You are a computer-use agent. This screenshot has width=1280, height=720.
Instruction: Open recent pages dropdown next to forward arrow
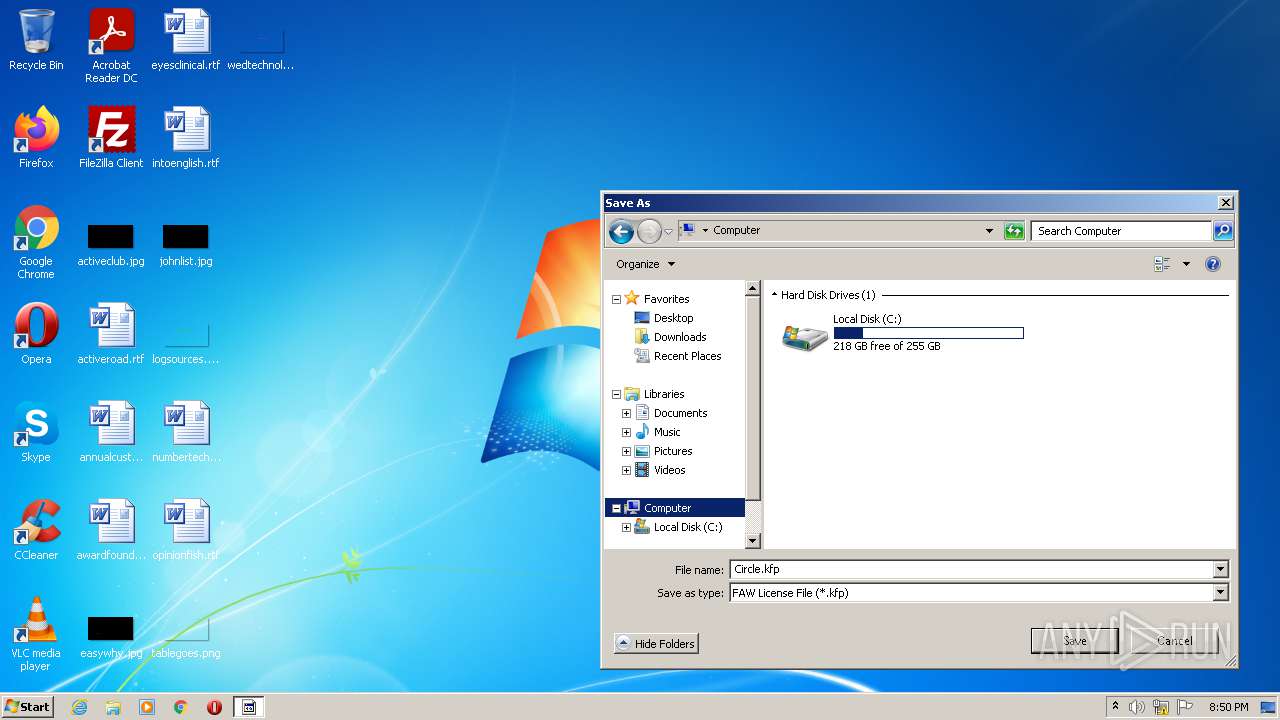(669, 232)
